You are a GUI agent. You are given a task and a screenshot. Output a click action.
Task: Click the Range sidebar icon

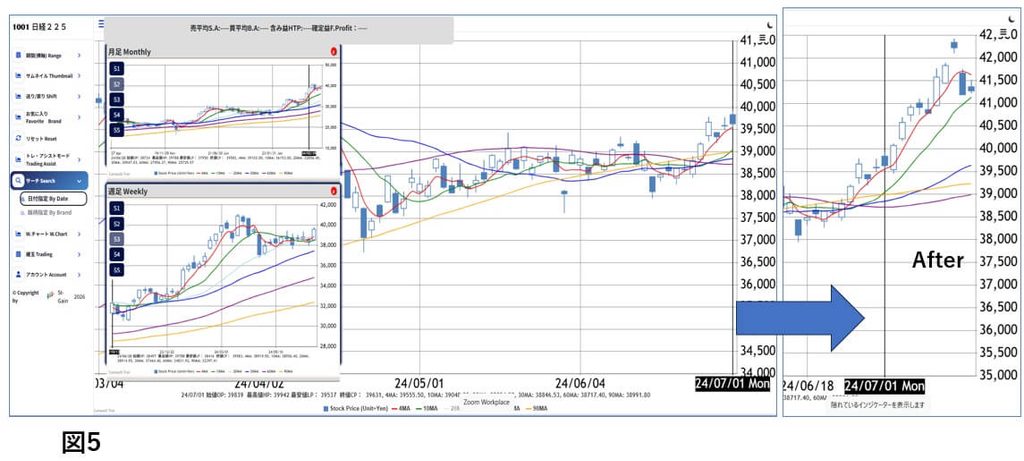pos(18,56)
